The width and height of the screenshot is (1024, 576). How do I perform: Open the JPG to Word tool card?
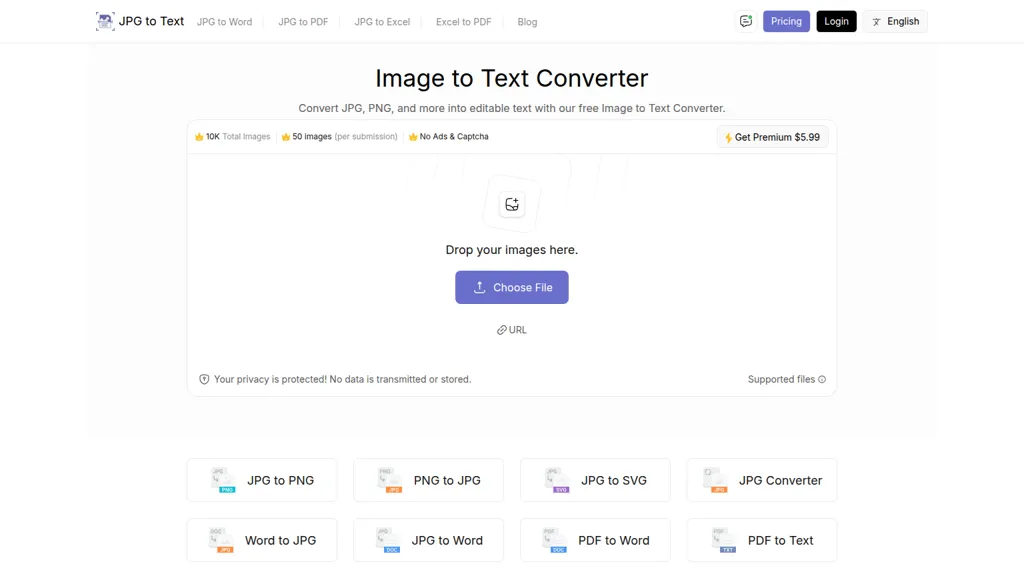coord(428,541)
